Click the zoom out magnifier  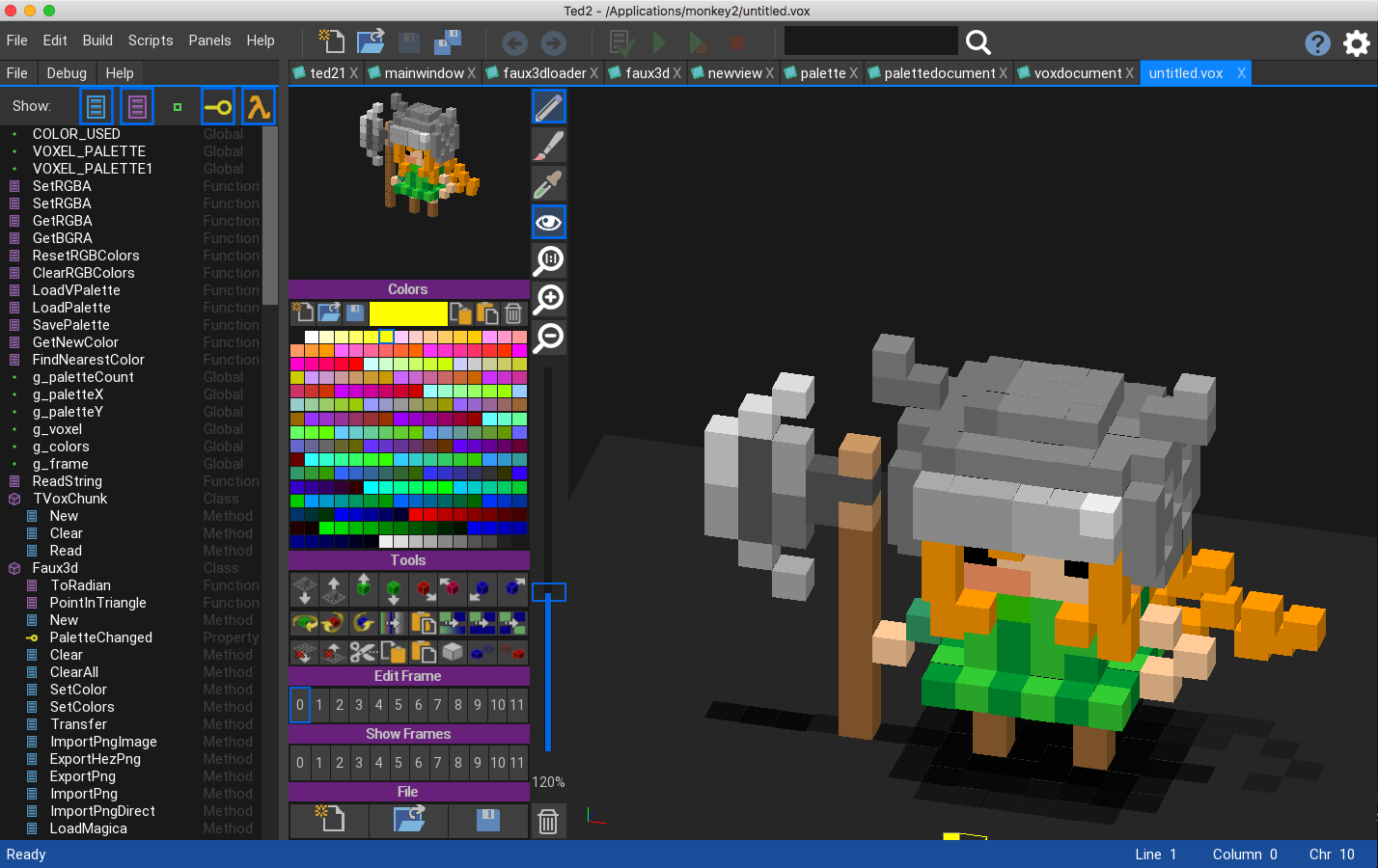(x=548, y=338)
